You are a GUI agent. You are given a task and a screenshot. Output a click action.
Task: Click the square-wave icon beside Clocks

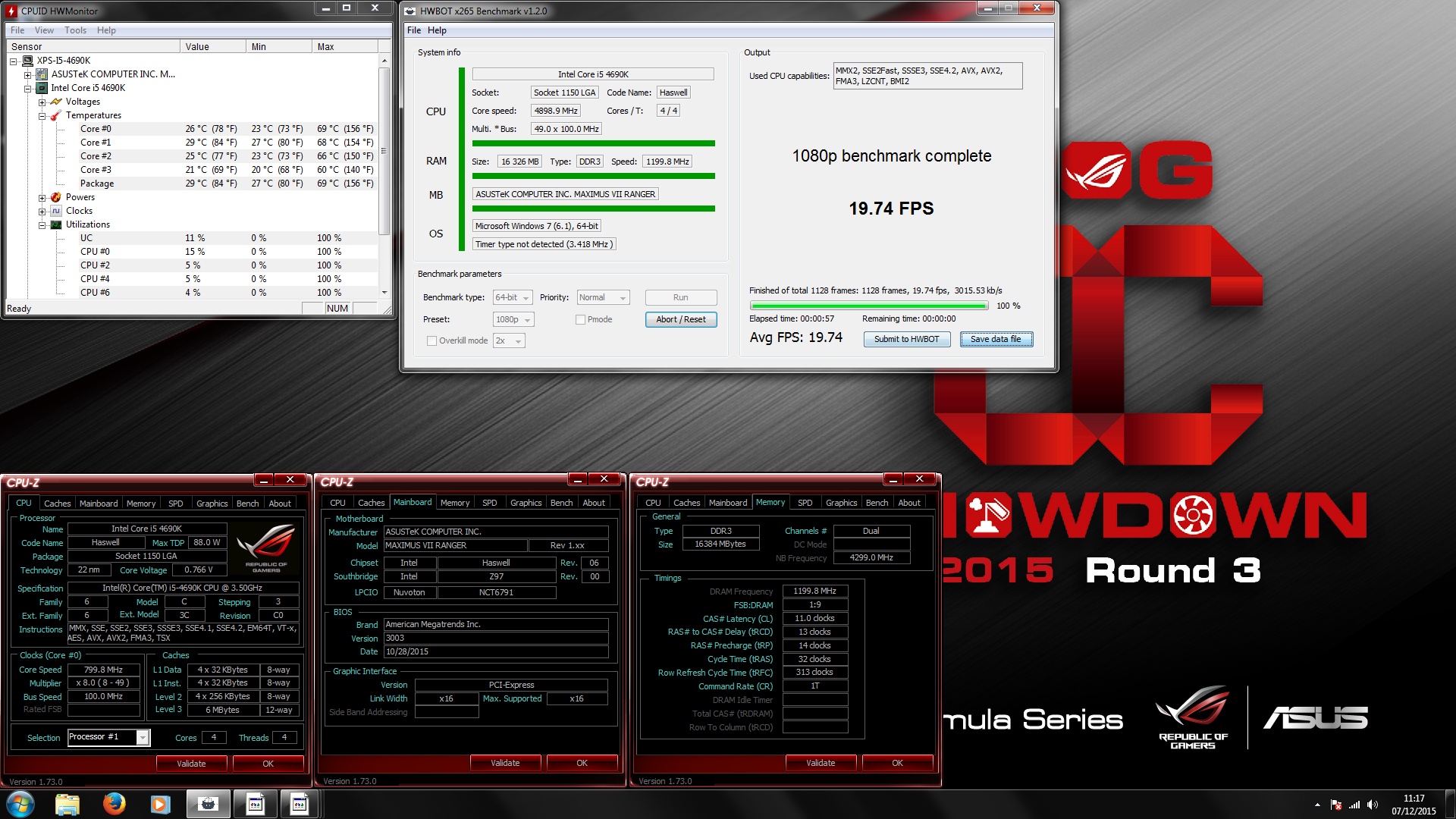(56, 211)
